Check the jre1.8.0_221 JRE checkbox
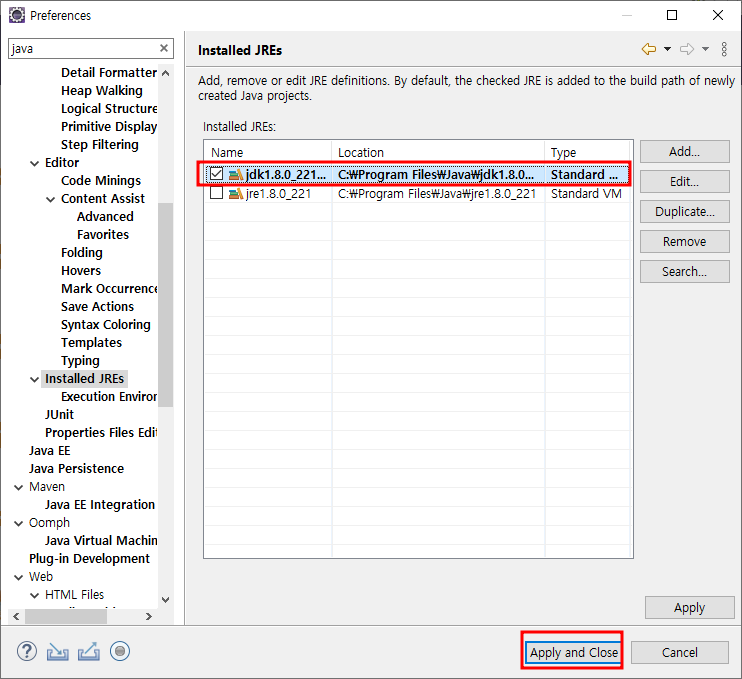The image size is (742, 679). tap(216, 193)
